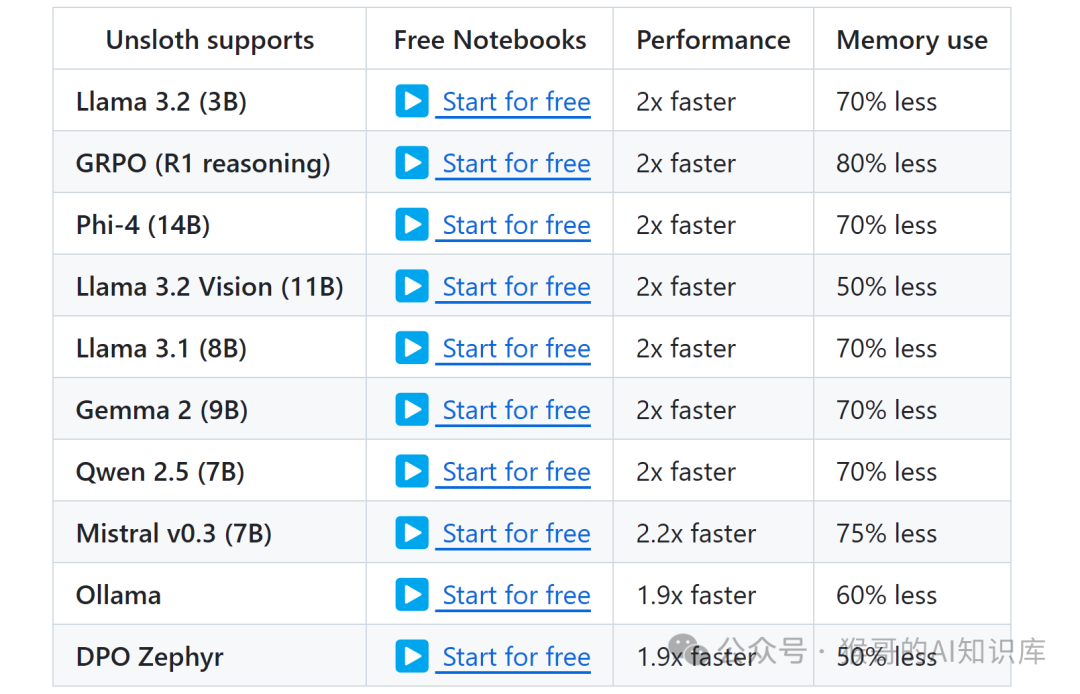1080x694 pixels.
Task: Open the DPO Zephyr Start for free link
Action: [x=516, y=658]
